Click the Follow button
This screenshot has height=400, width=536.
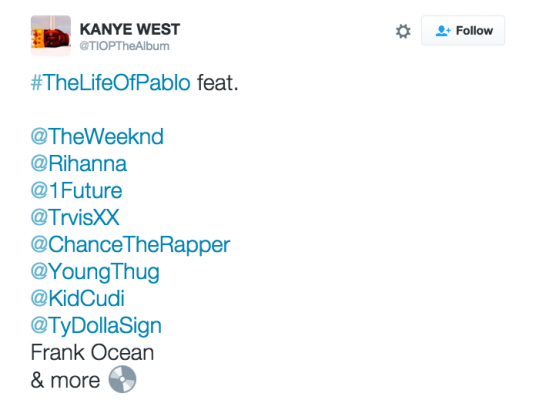click(463, 30)
